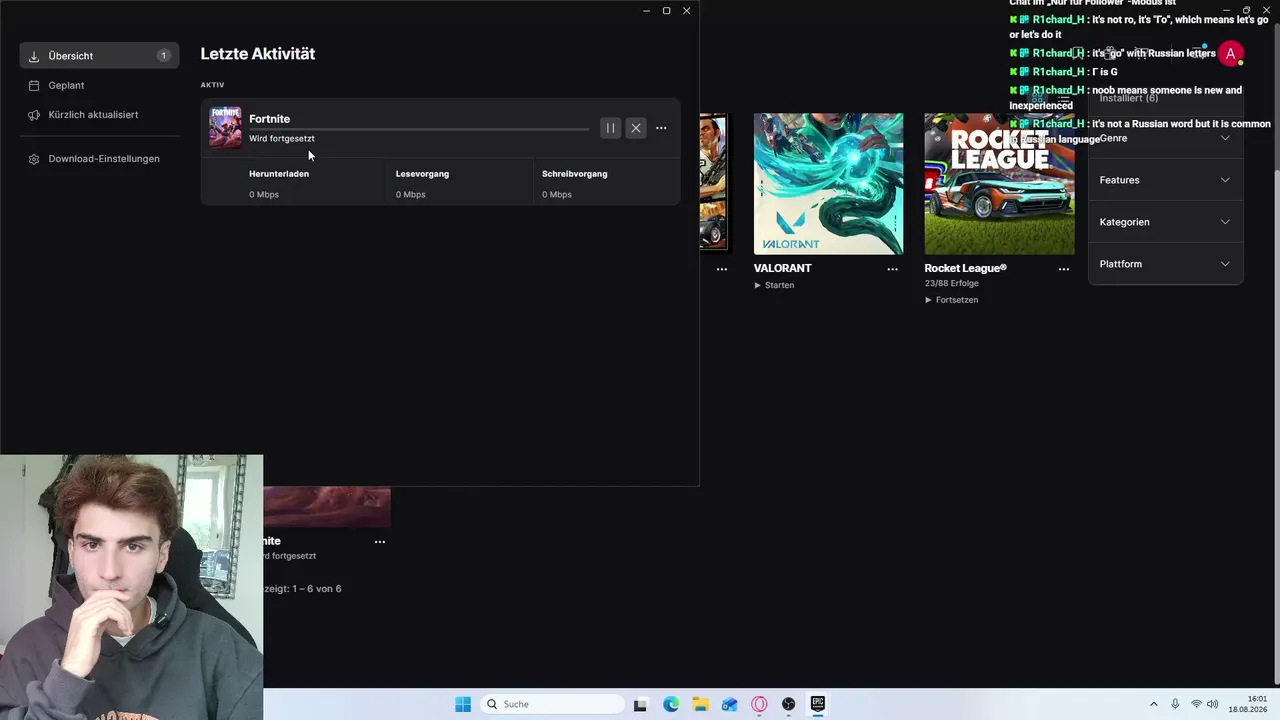Open more options for the Fortnite download
This screenshot has width=1280, height=720.
(661, 128)
